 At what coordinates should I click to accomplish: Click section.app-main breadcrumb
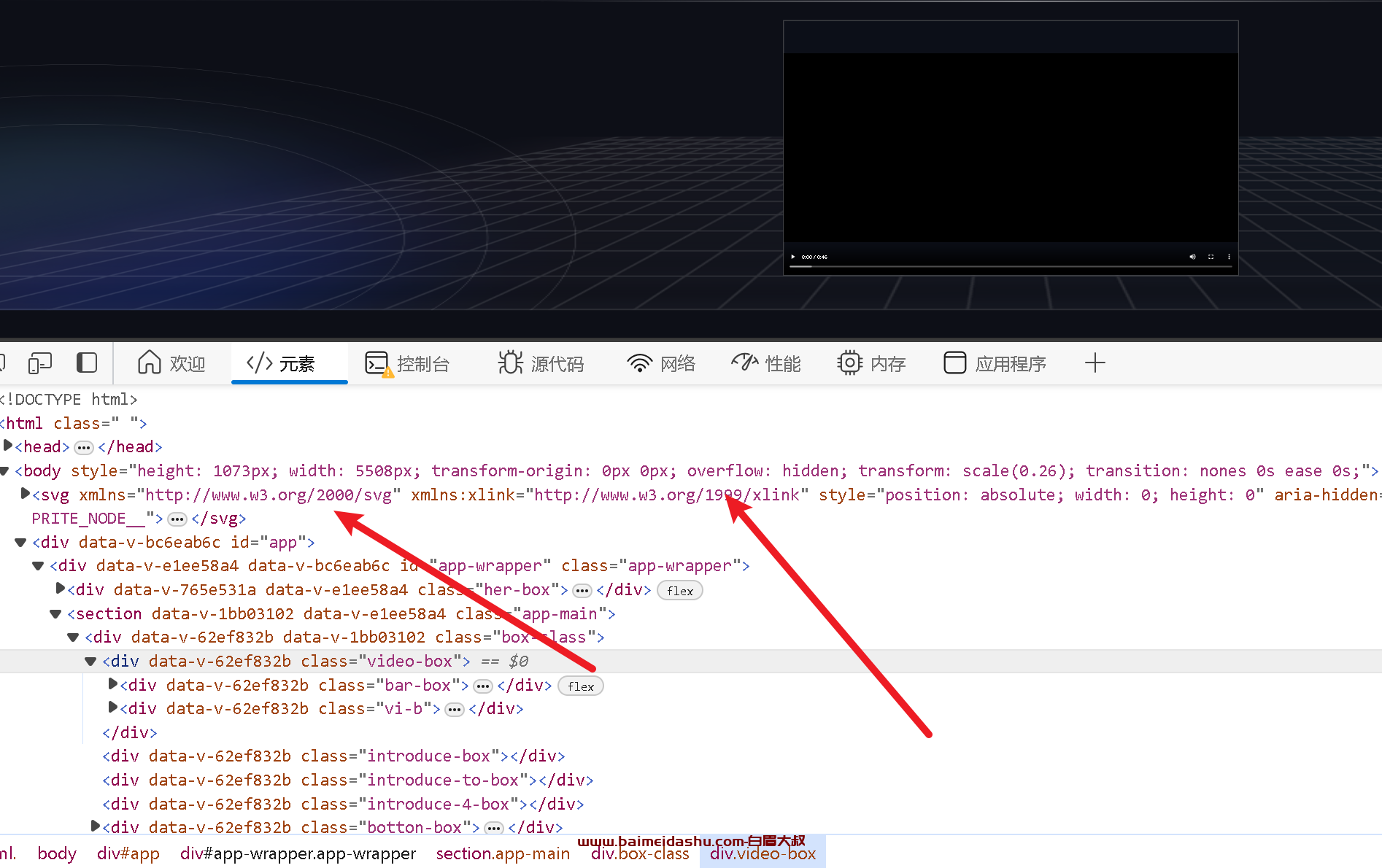pos(503,853)
